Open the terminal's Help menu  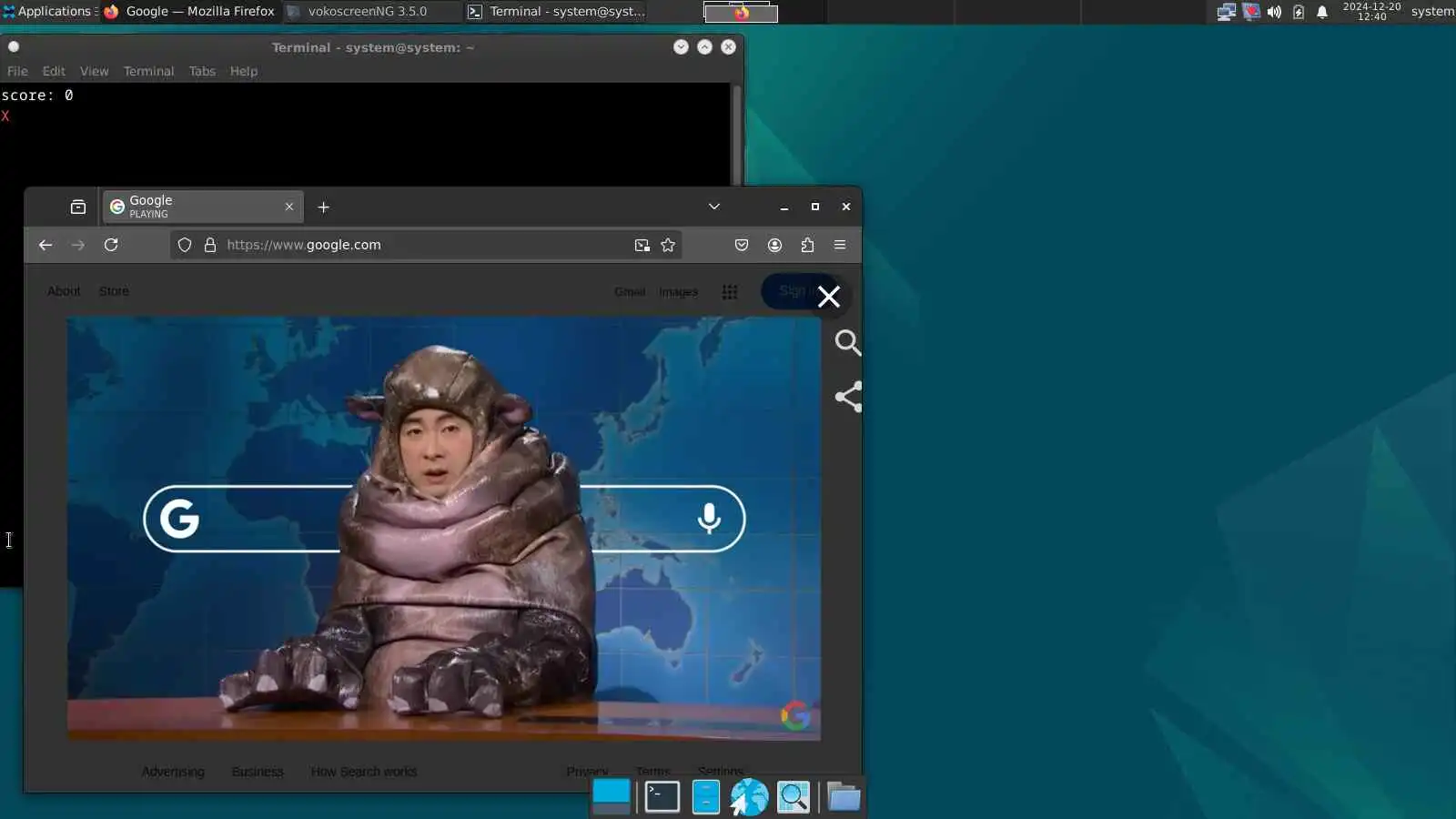click(244, 71)
